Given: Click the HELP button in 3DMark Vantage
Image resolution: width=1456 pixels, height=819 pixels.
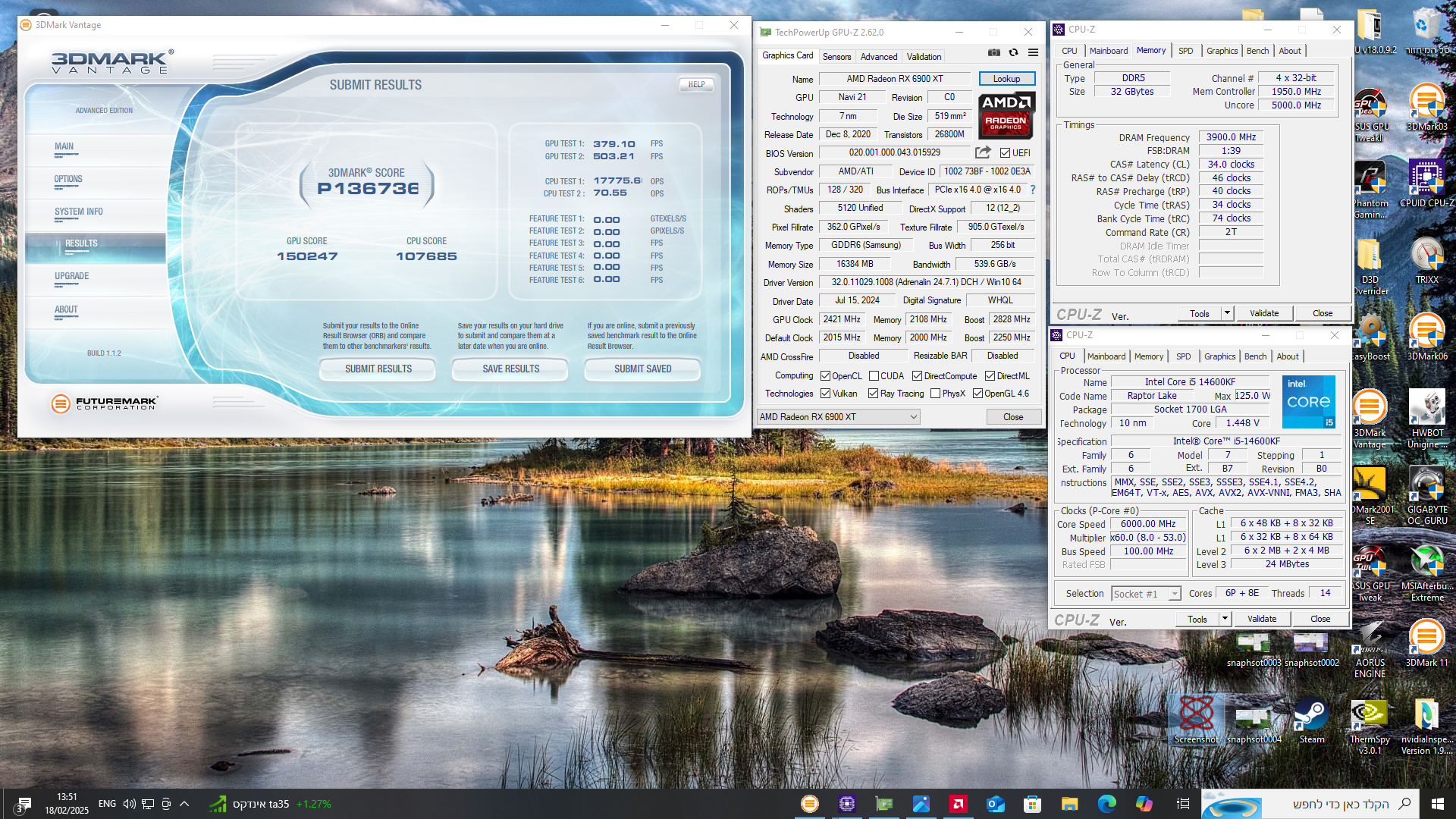Looking at the screenshot, I should tap(696, 85).
